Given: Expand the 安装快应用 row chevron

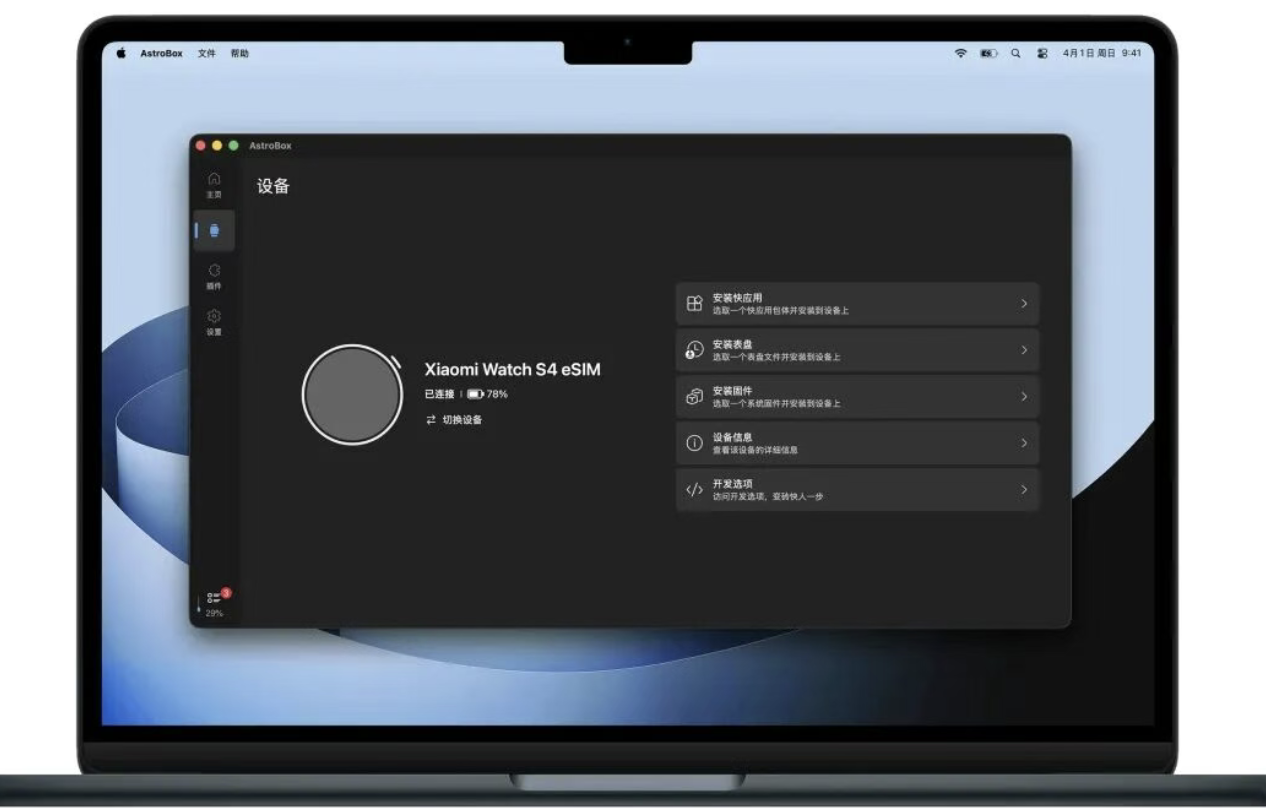Looking at the screenshot, I should point(1024,304).
